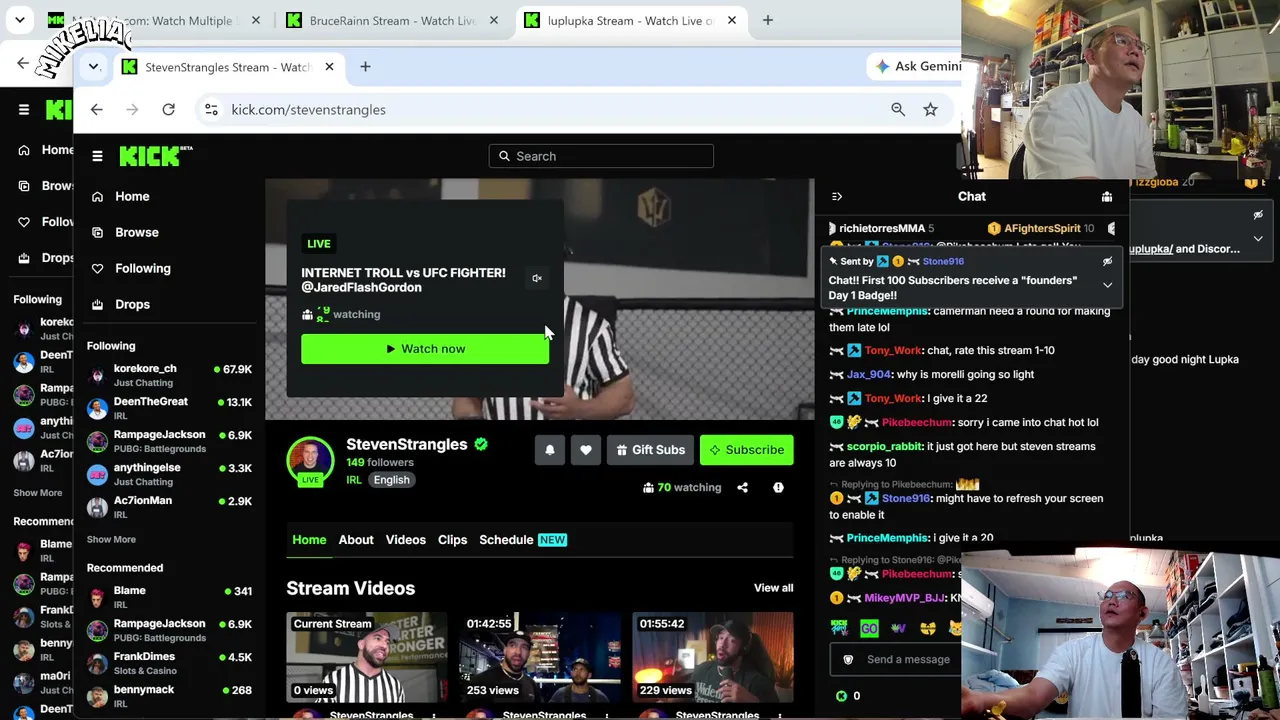This screenshot has width=1280, height=720.
Task: Close the BruceRainn Stream tab
Action: click(x=494, y=20)
